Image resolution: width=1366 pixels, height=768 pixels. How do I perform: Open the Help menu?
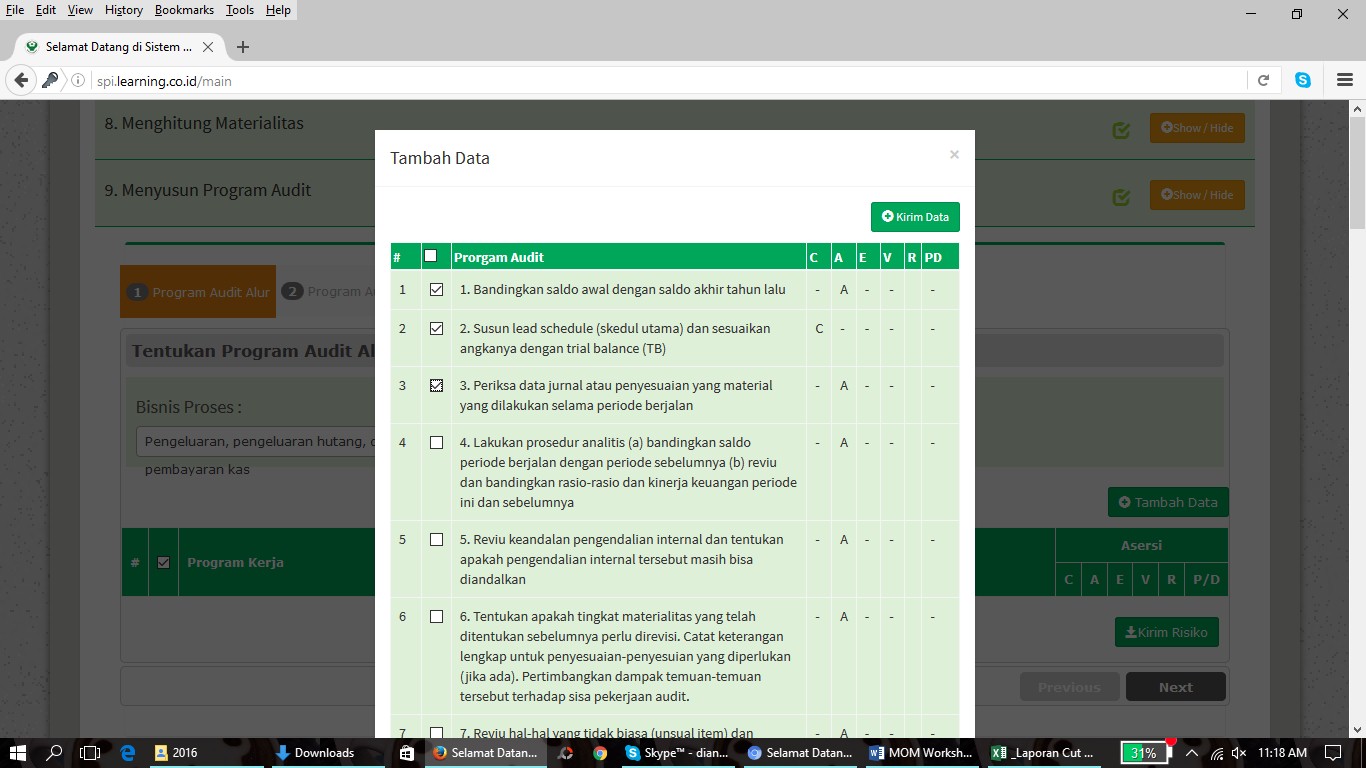pyautogui.click(x=278, y=10)
